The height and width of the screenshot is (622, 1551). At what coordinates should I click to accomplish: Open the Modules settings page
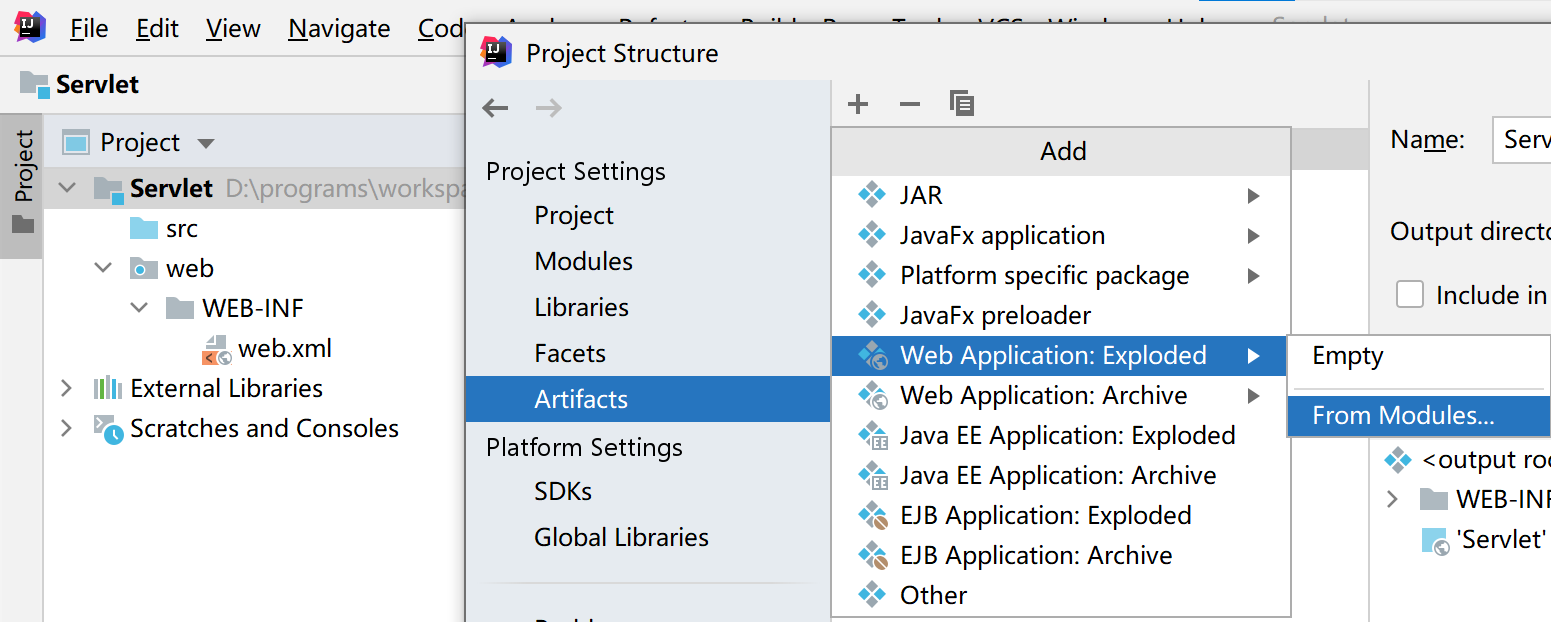click(583, 261)
